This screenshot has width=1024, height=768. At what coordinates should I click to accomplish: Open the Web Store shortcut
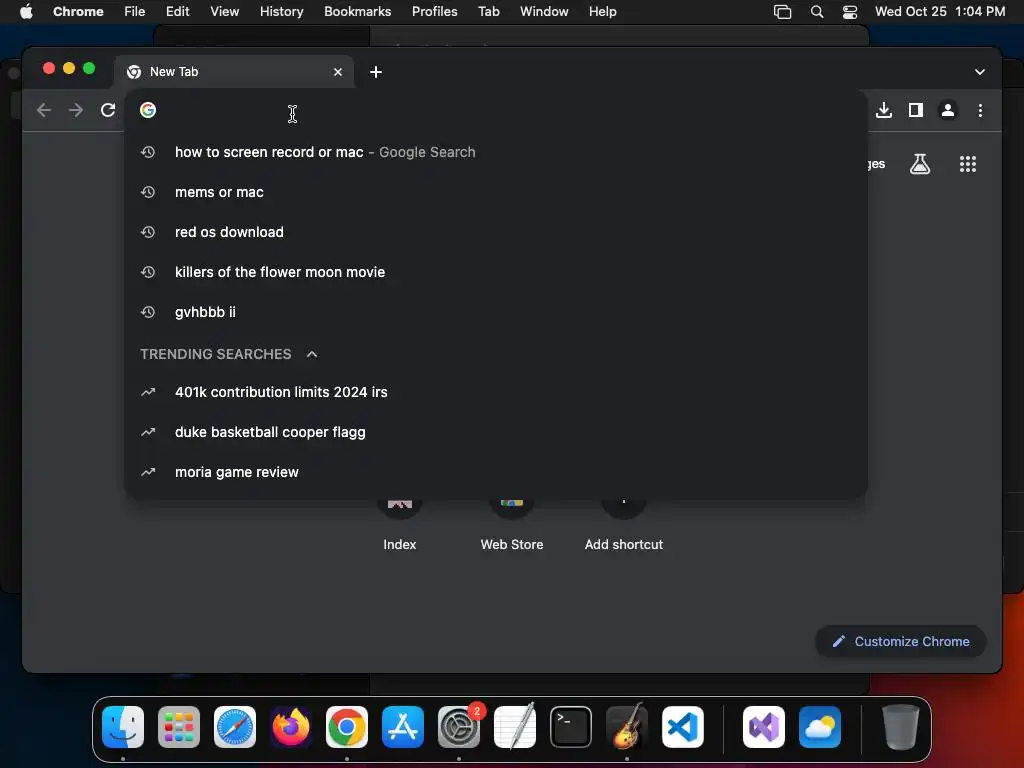click(x=512, y=526)
